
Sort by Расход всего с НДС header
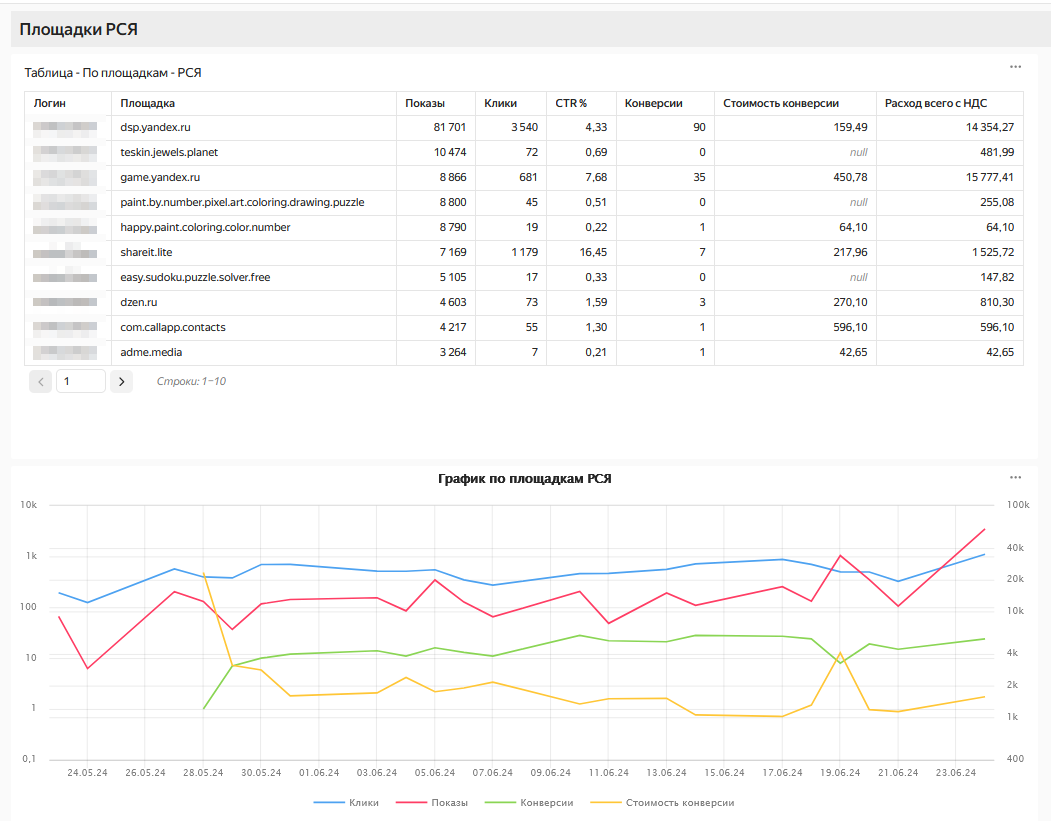(936, 103)
